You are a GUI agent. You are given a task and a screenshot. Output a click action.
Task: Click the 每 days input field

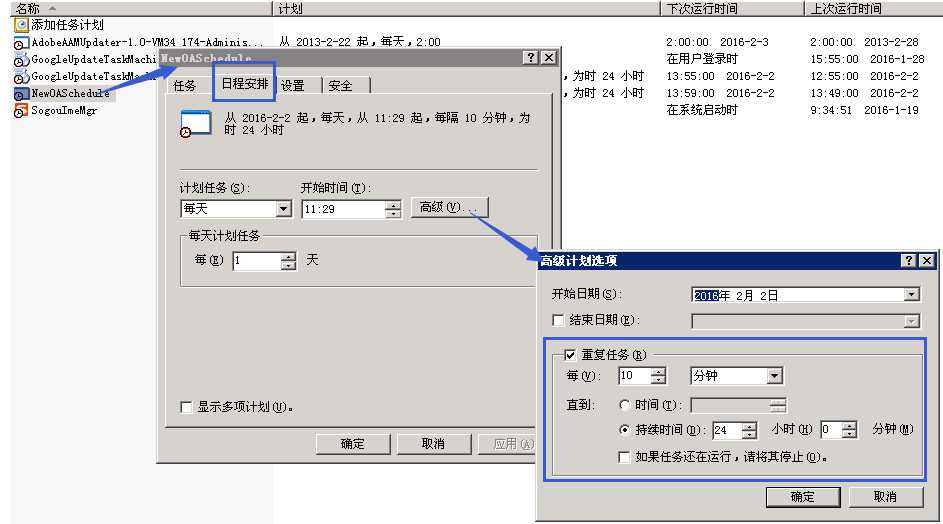(256, 260)
